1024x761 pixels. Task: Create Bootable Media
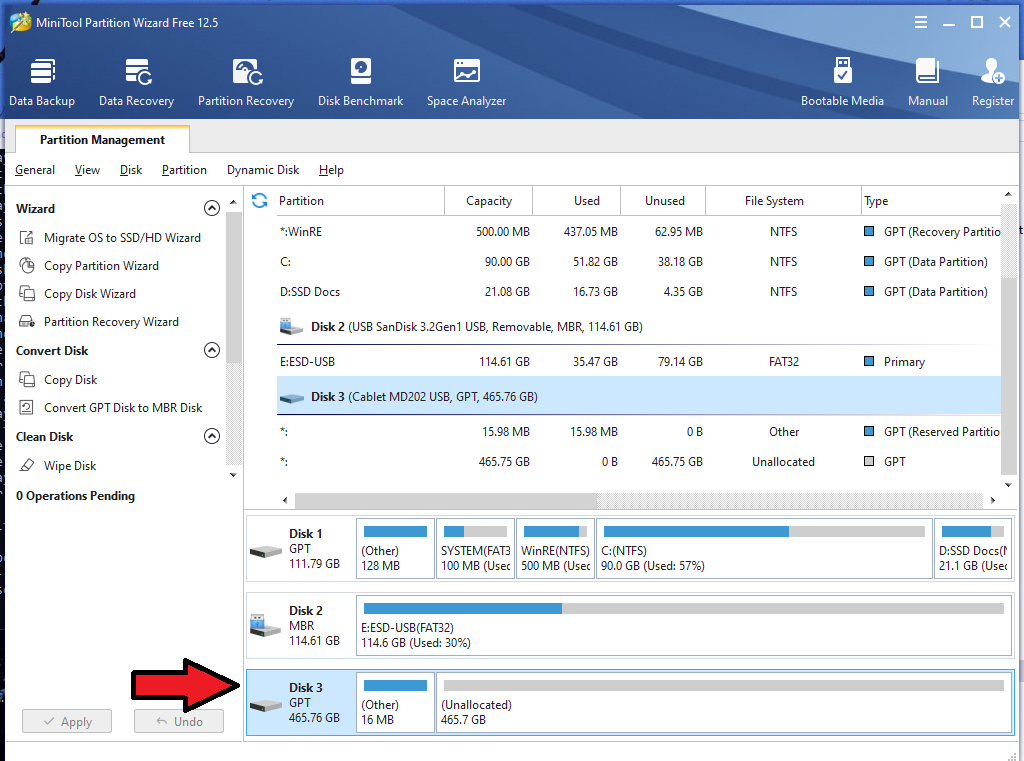point(842,82)
